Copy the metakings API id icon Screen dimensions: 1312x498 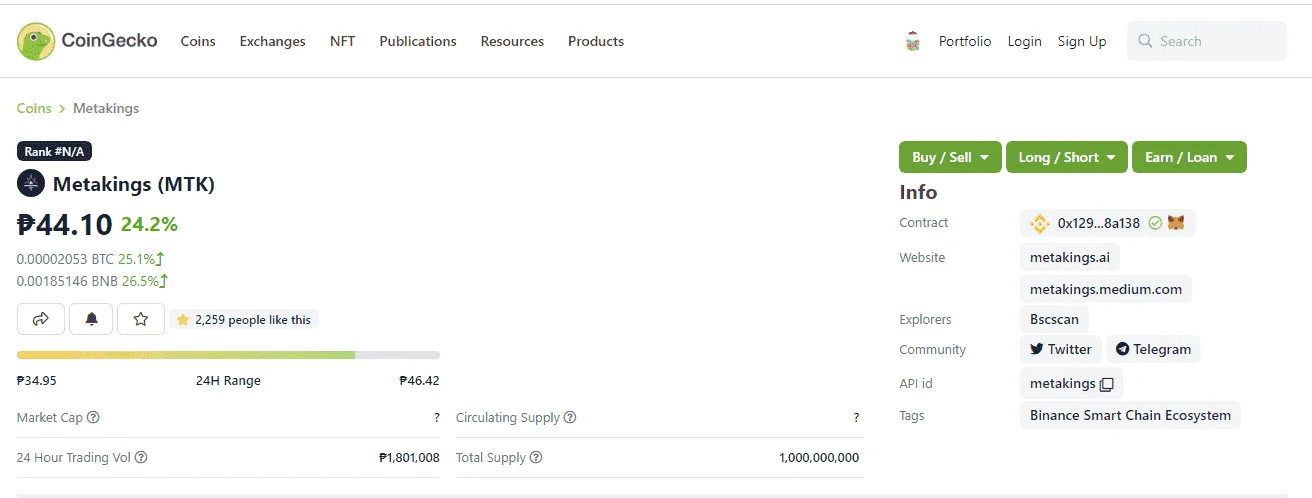(x=1106, y=384)
